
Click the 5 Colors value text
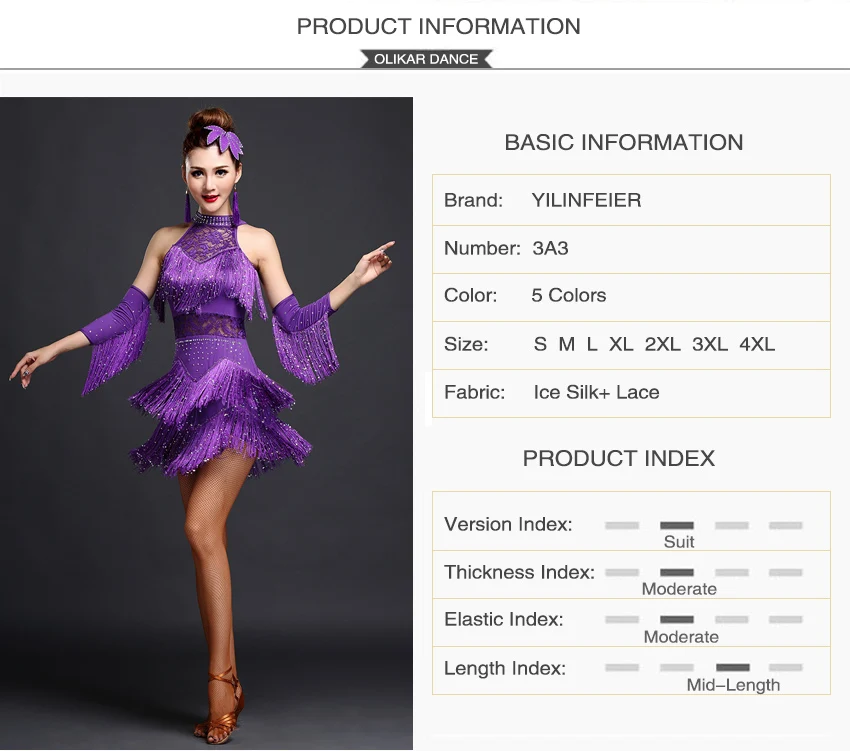point(569,296)
